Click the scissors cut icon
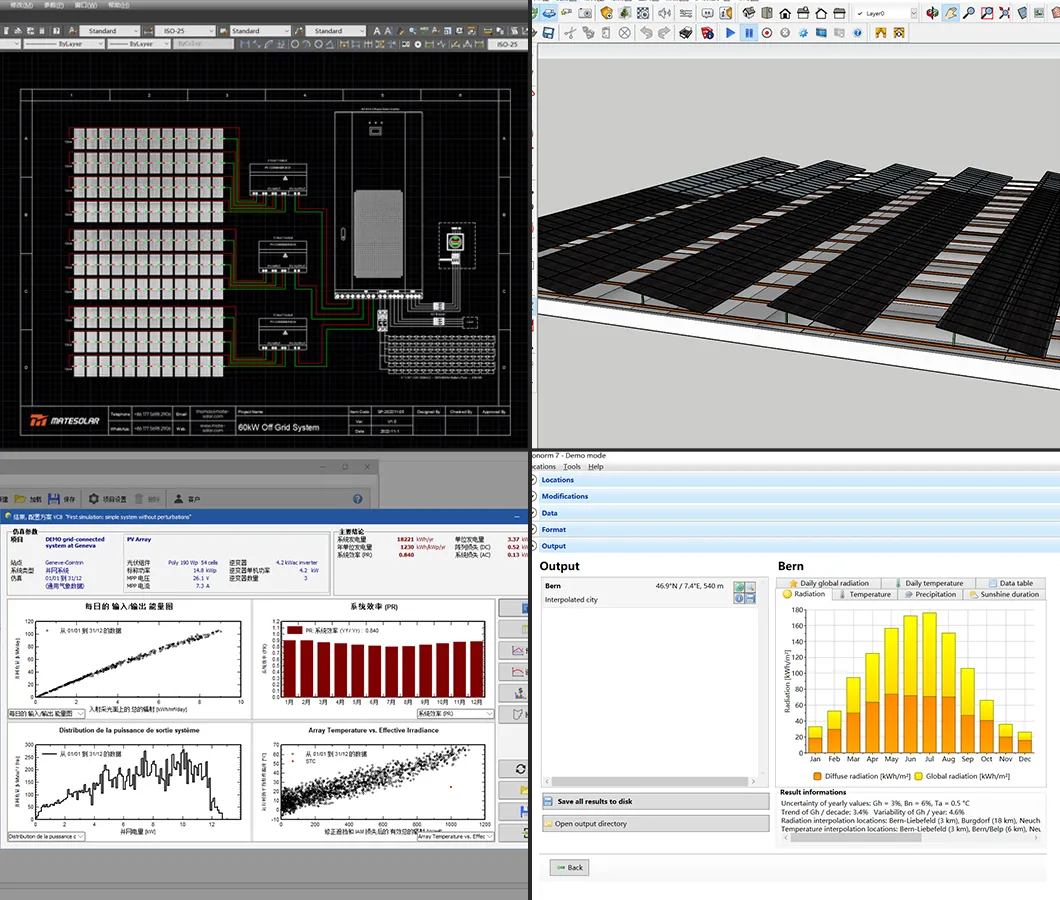 [x=569, y=33]
